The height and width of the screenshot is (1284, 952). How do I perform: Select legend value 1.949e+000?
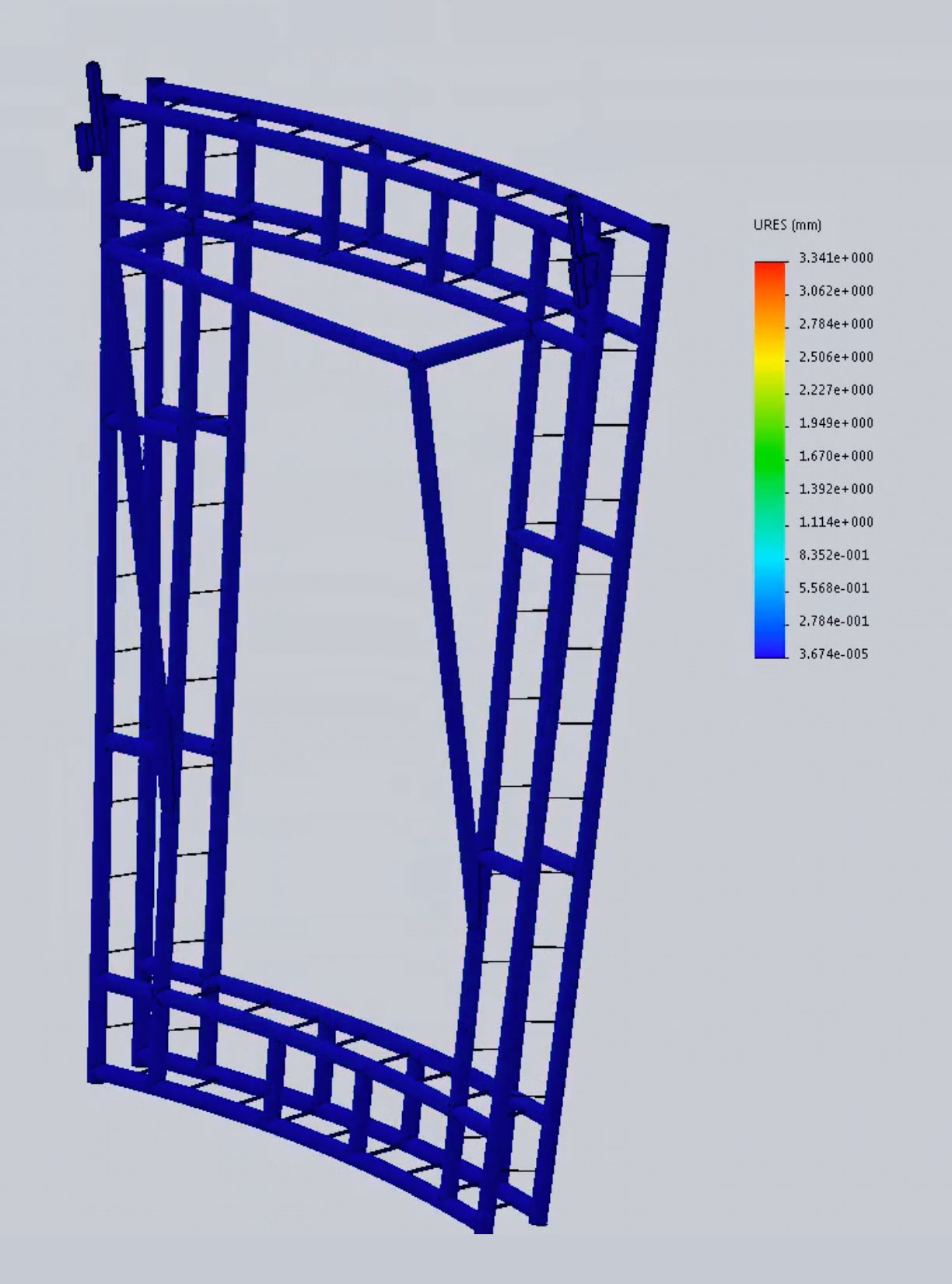point(836,423)
